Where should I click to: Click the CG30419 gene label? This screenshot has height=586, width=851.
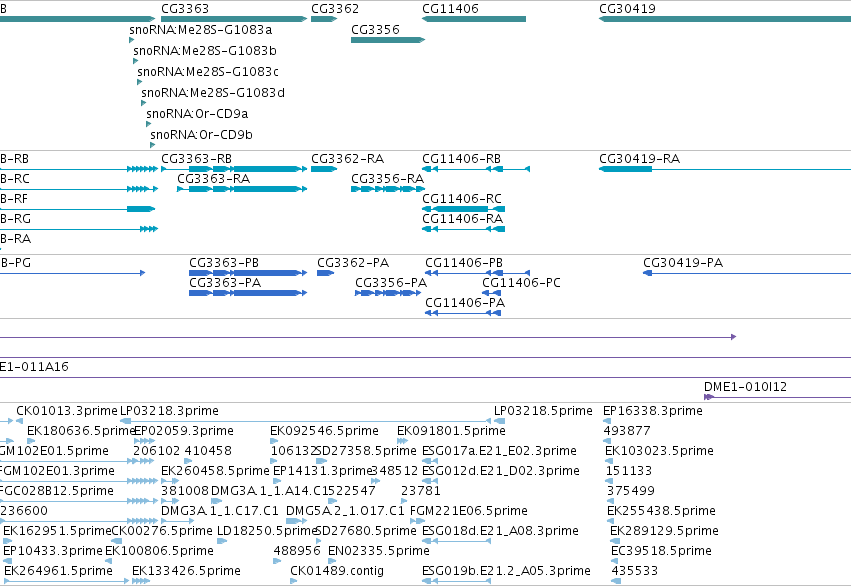(x=627, y=9)
